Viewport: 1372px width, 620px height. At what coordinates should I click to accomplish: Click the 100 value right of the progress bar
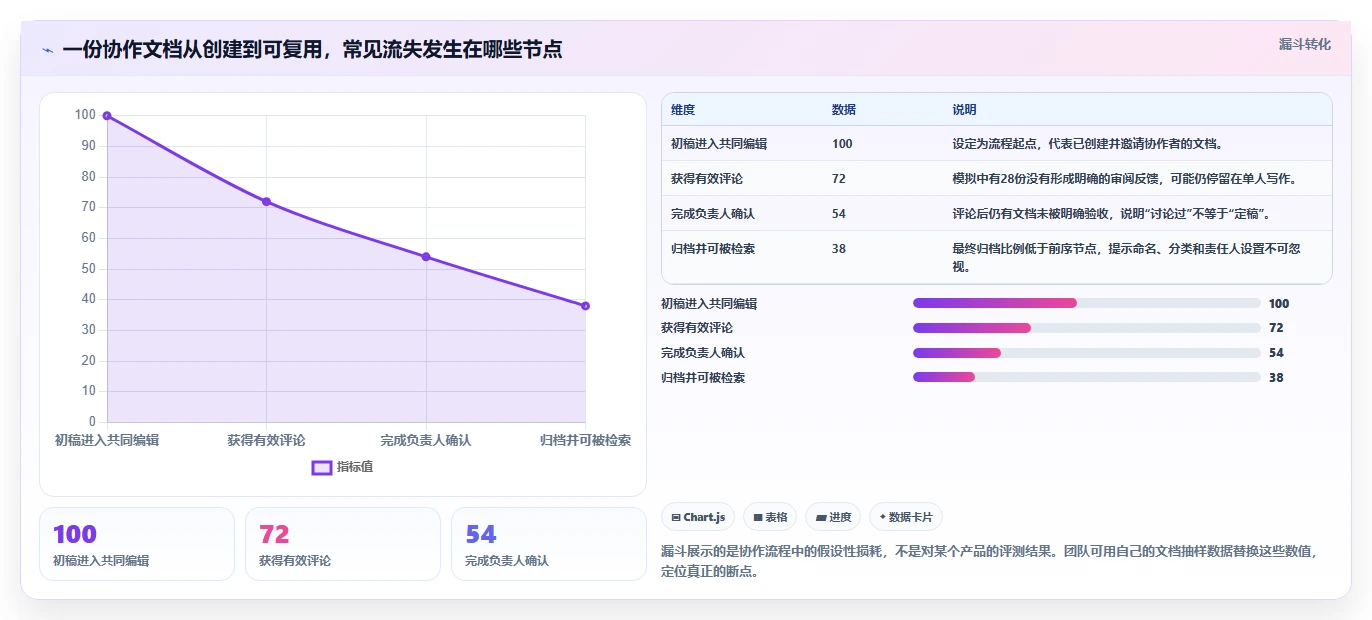1279,304
